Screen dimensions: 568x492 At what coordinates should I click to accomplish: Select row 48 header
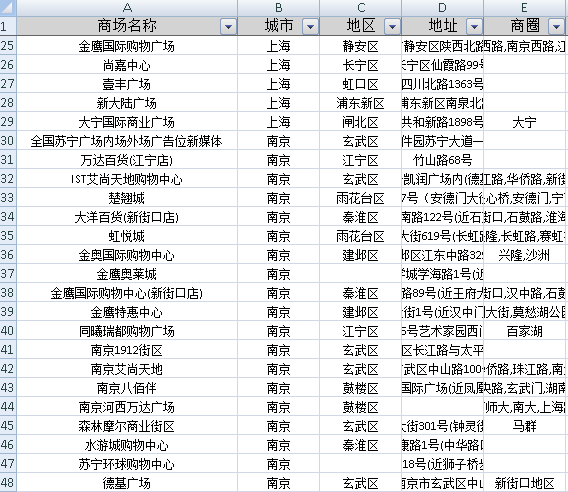coord(8,483)
